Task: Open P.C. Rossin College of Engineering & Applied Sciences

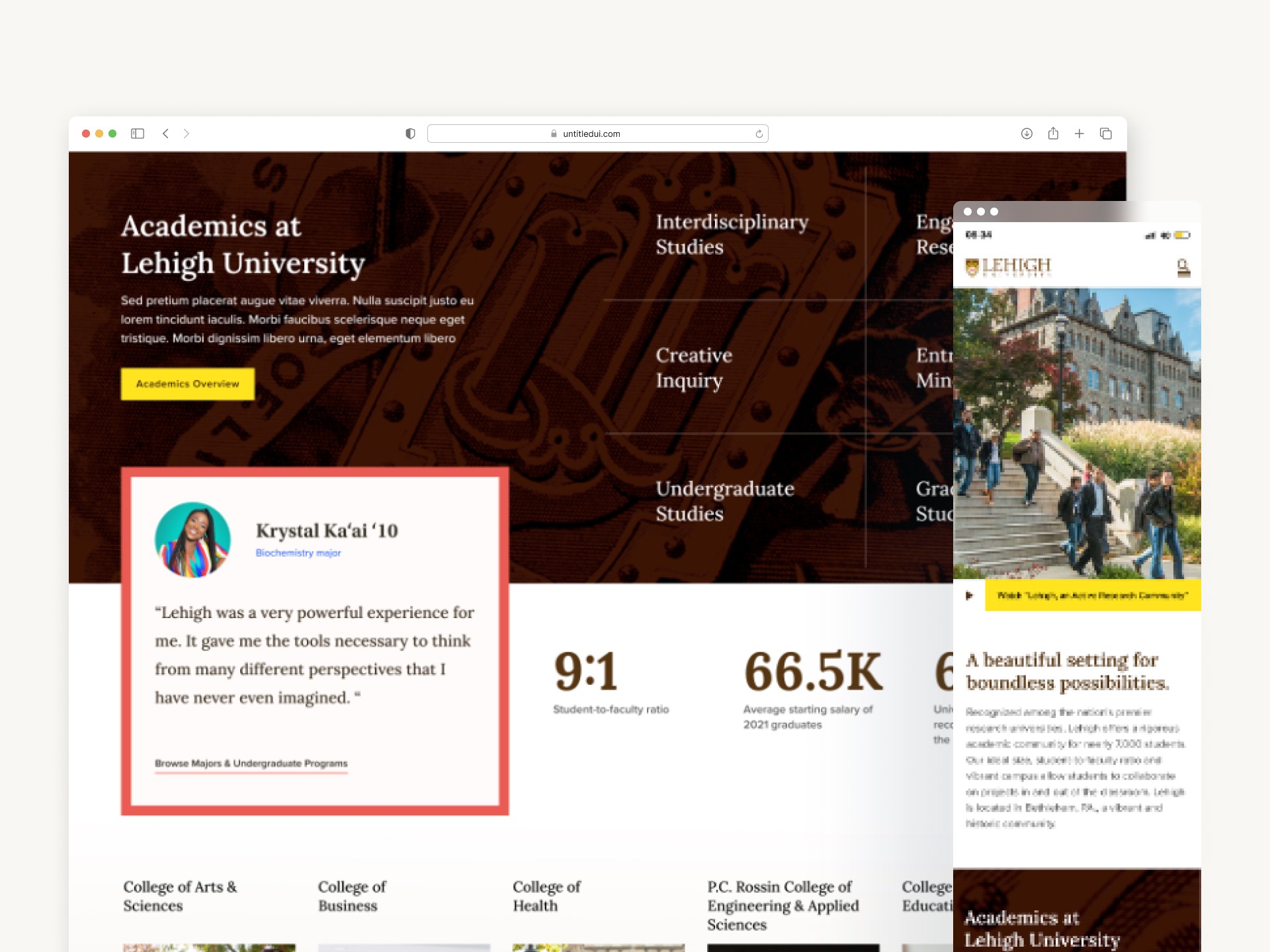Action: [x=783, y=906]
